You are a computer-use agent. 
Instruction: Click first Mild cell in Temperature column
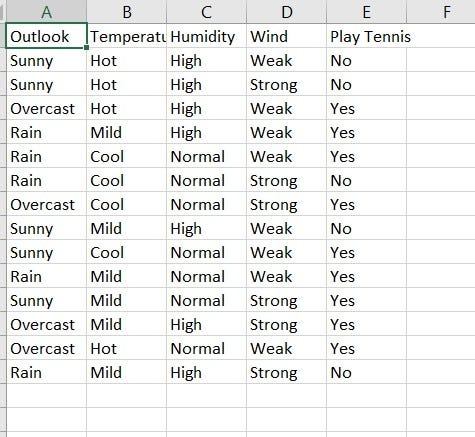pos(126,132)
